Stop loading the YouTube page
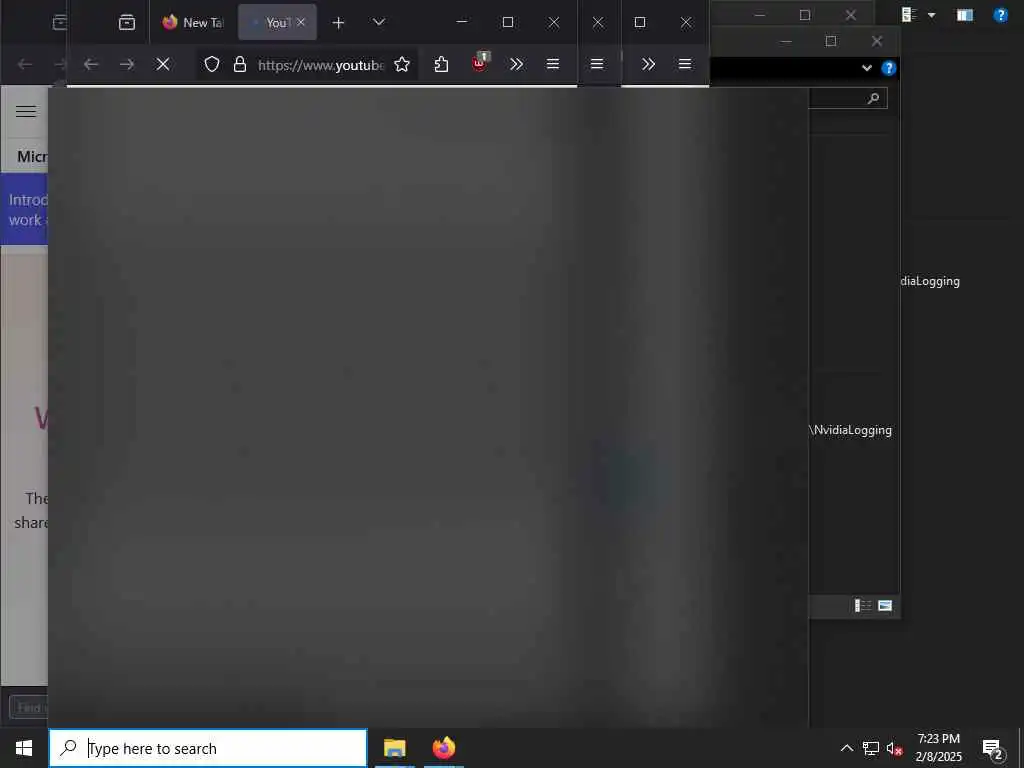This screenshot has height=768, width=1024. (163, 64)
